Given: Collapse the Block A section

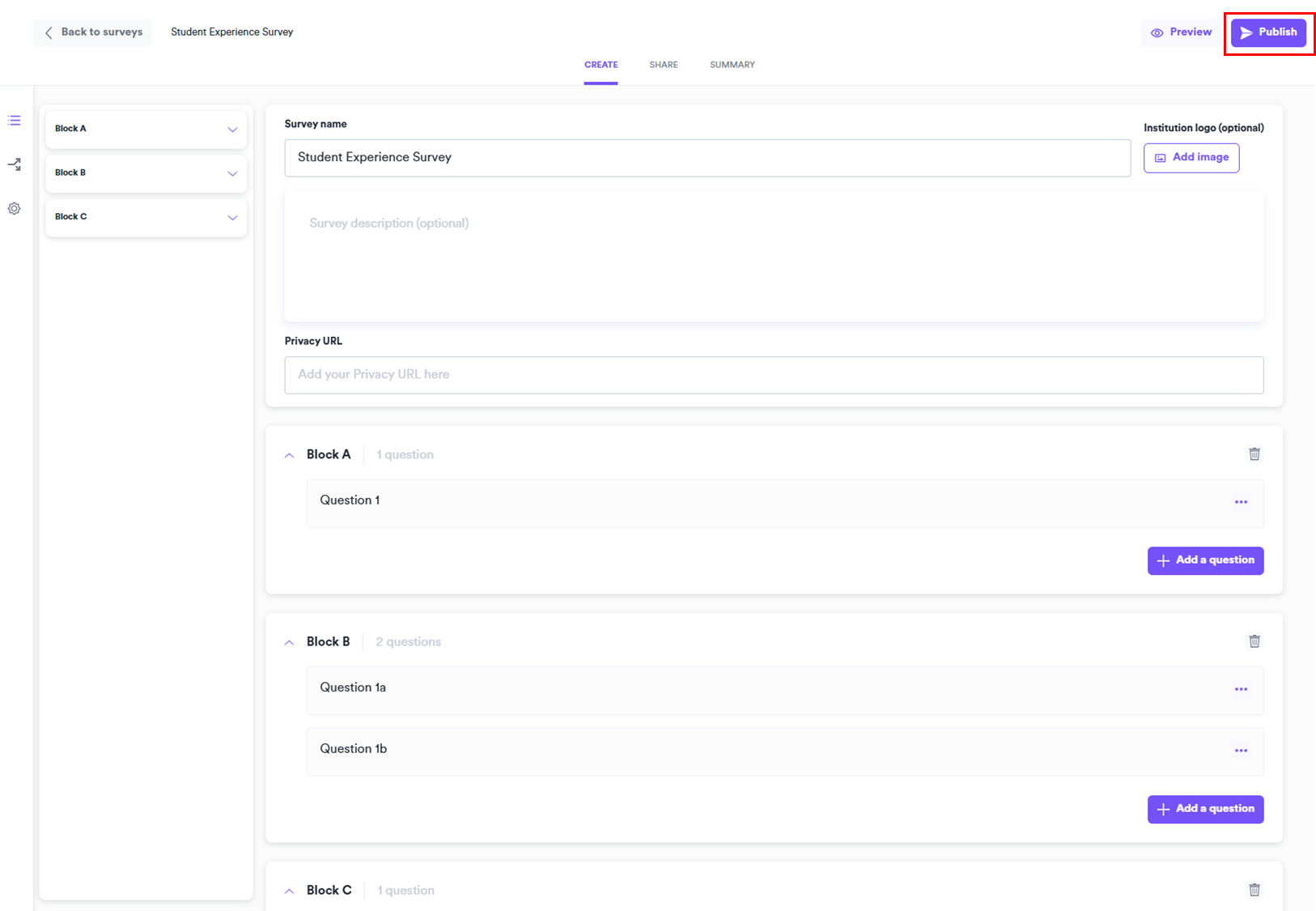Looking at the screenshot, I should [x=289, y=455].
